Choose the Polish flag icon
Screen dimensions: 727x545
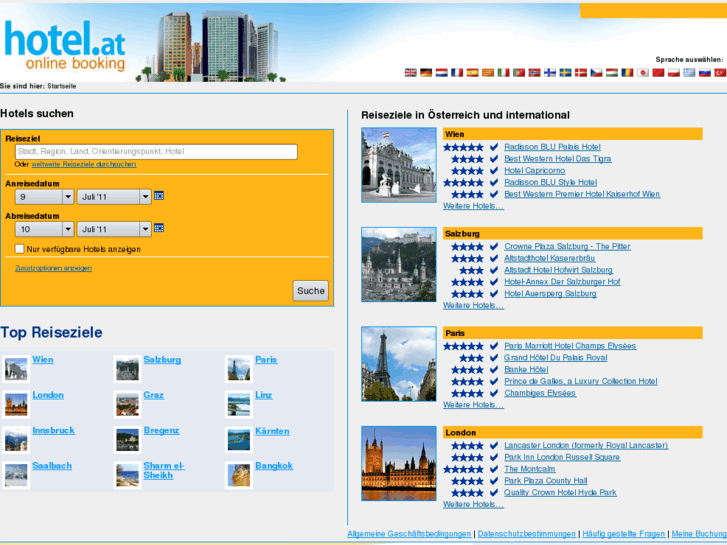tap(674, 73)
